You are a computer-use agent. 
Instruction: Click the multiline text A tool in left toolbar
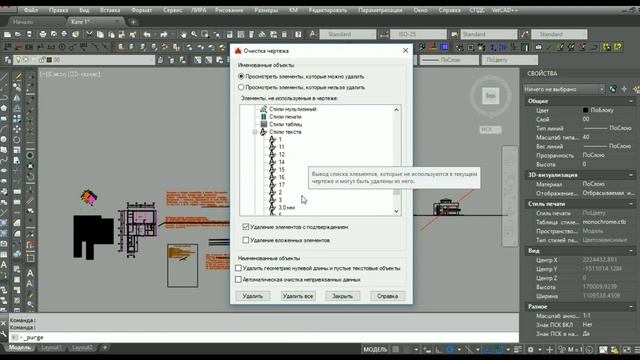[4, 265]
